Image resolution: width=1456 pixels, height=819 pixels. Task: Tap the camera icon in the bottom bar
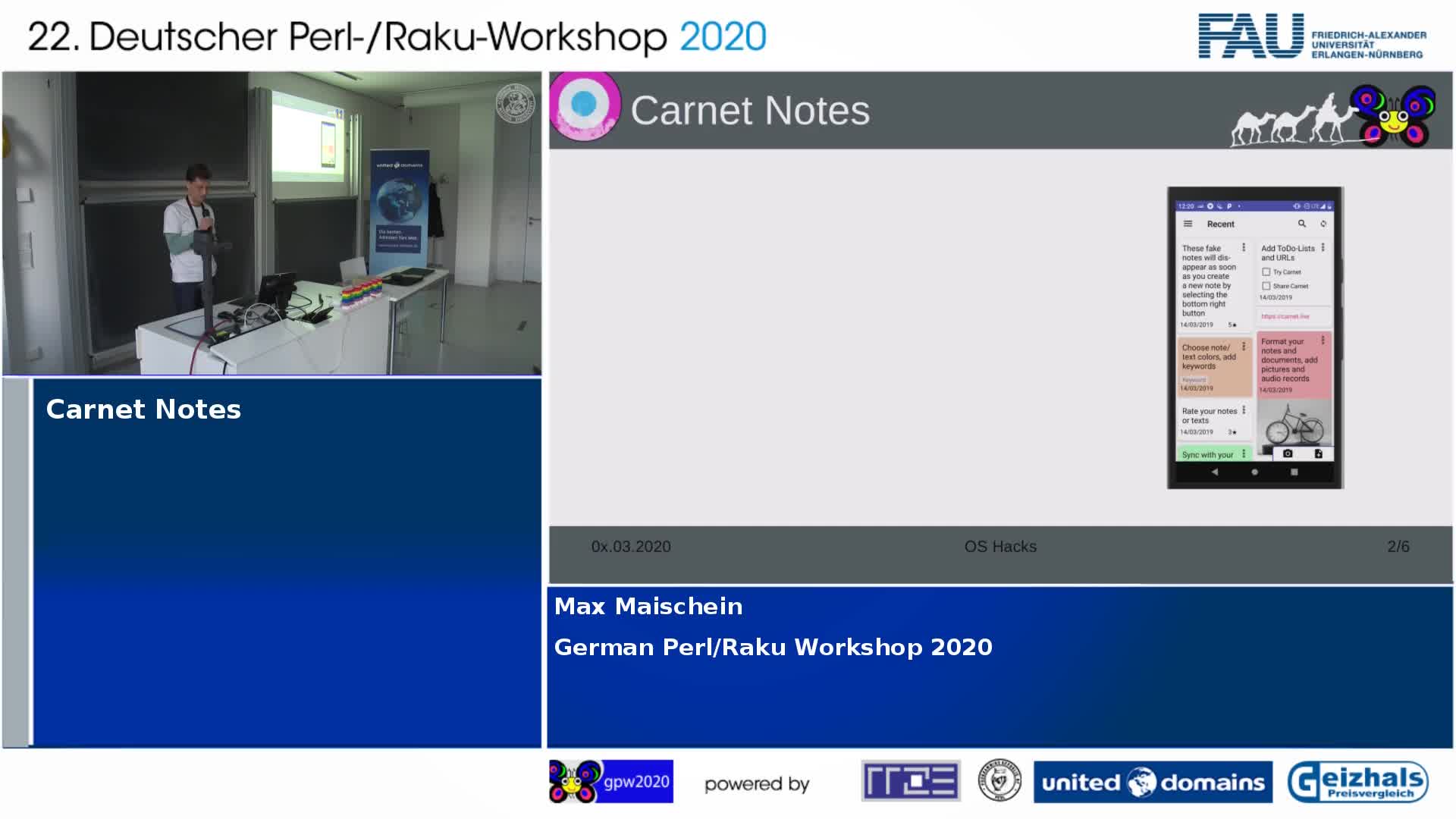[x=1288, y=453]
